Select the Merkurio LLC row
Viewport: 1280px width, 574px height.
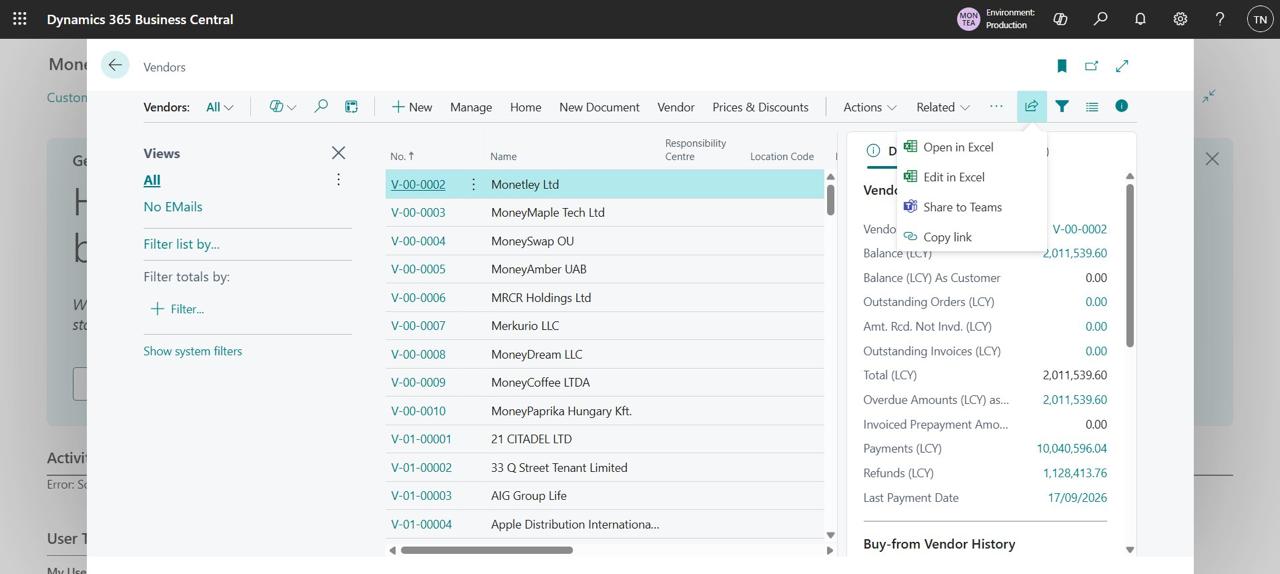click(x=605, y=325)
